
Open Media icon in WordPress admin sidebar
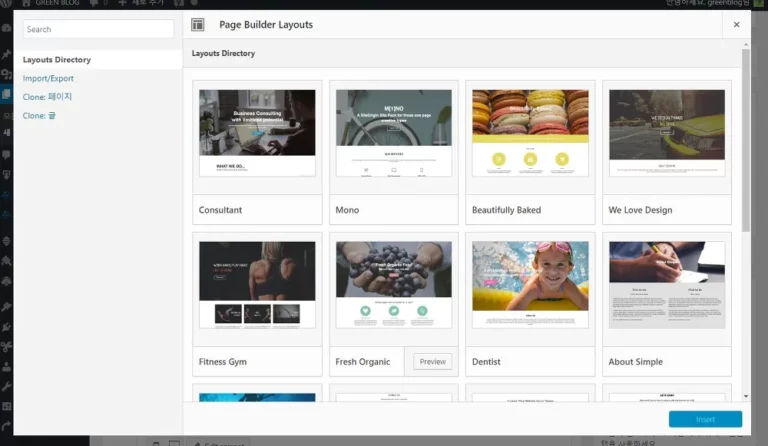click(x=6, y=74)
